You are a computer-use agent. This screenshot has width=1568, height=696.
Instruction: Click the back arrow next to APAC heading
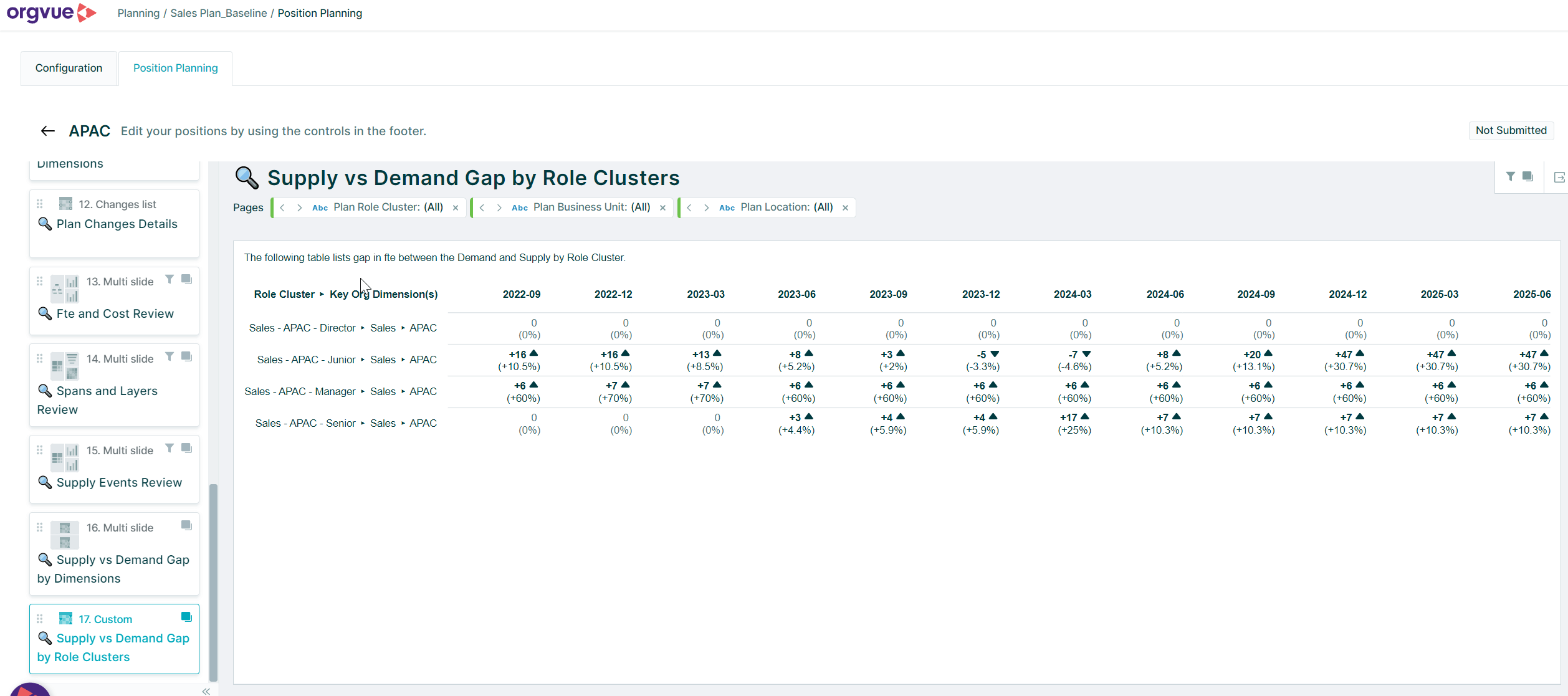(x=47, y=131)
